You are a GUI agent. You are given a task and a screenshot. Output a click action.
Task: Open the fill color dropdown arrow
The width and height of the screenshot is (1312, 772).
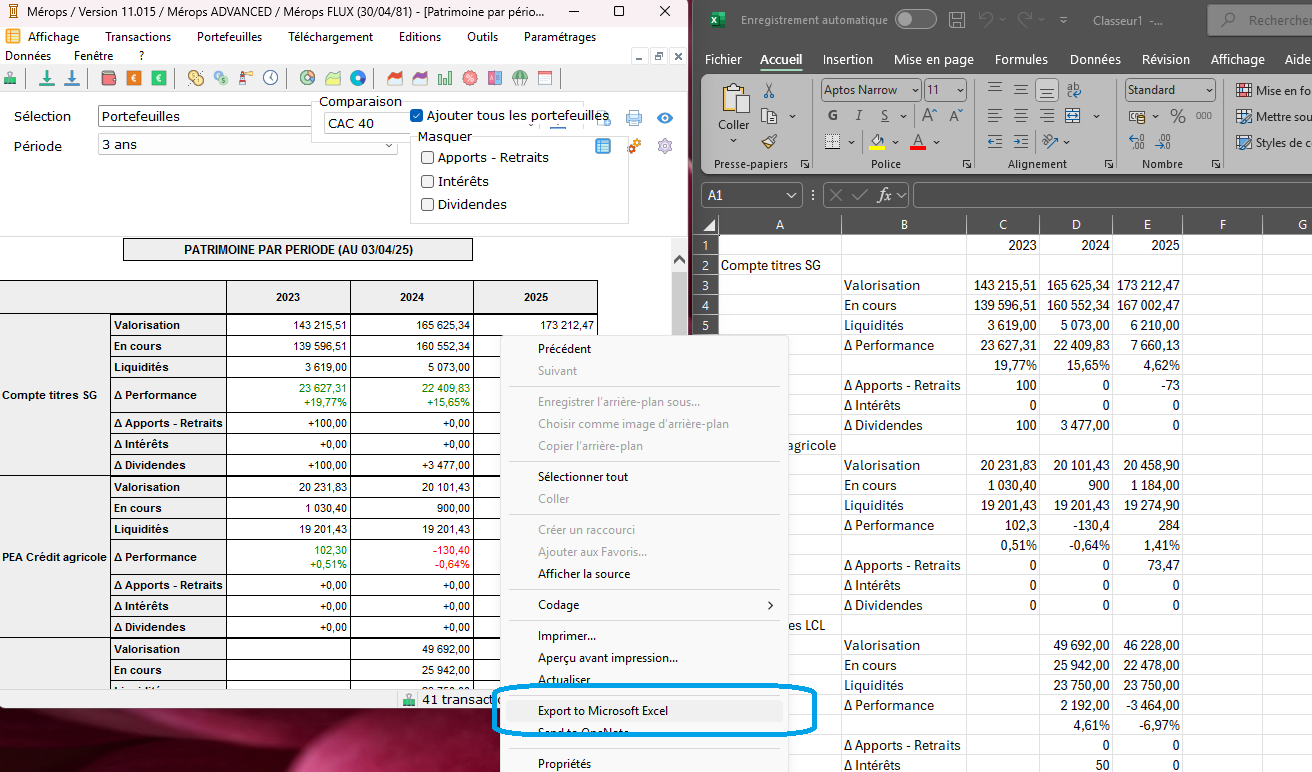click(896, 142)
